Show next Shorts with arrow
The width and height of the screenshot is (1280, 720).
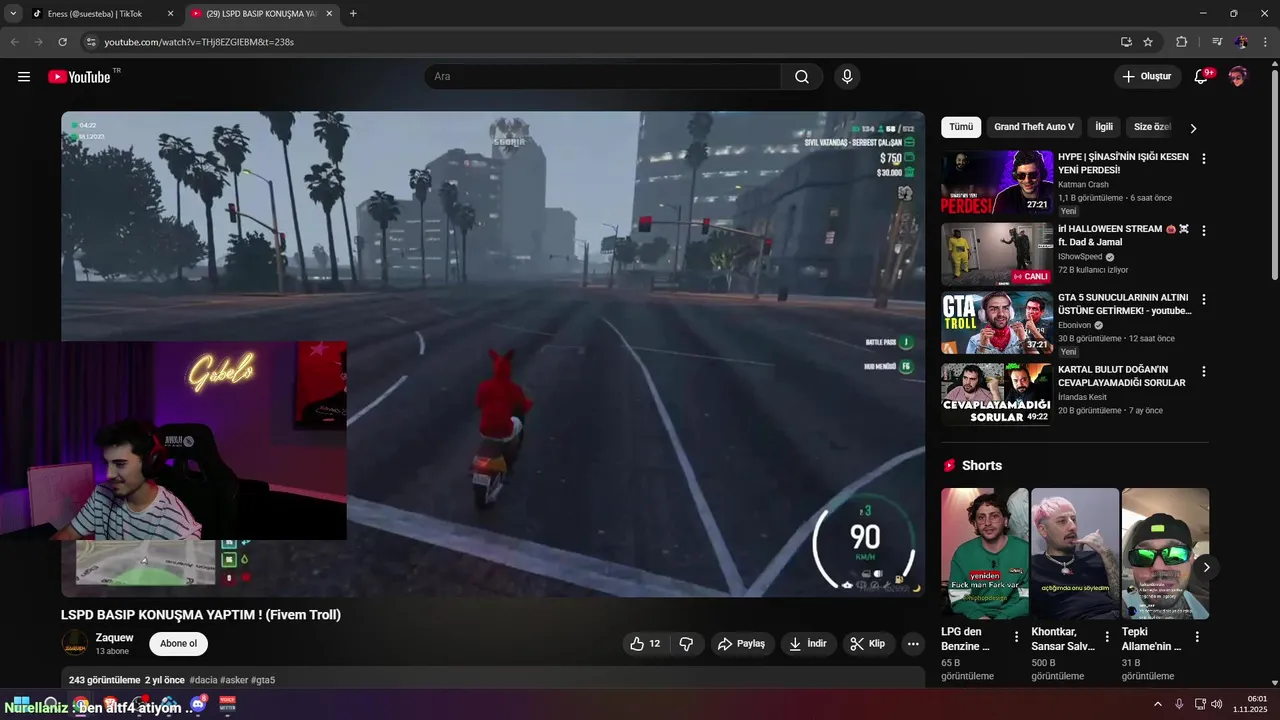tap(1206, 567)
